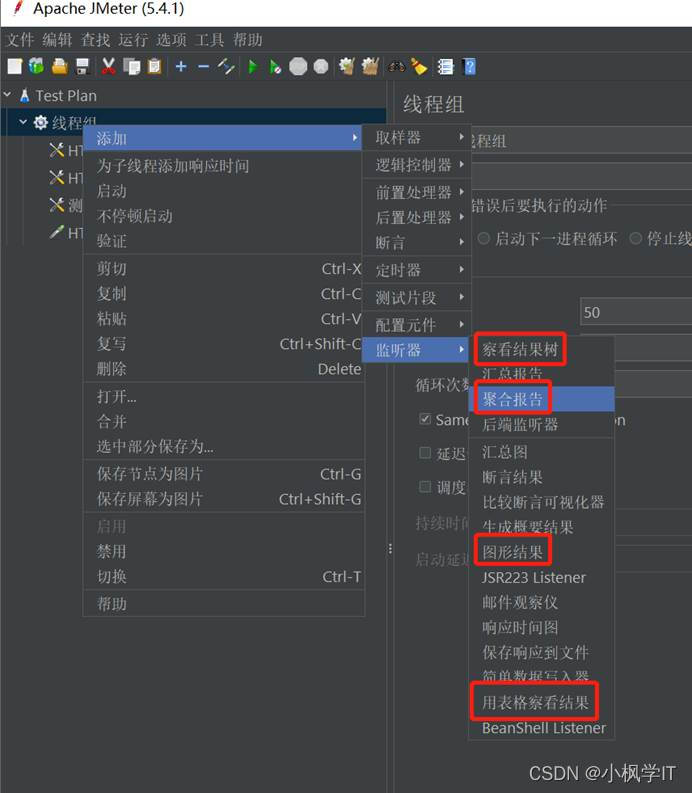
Task: Click the Test Plan flask icon
Action: coord(24,96)
